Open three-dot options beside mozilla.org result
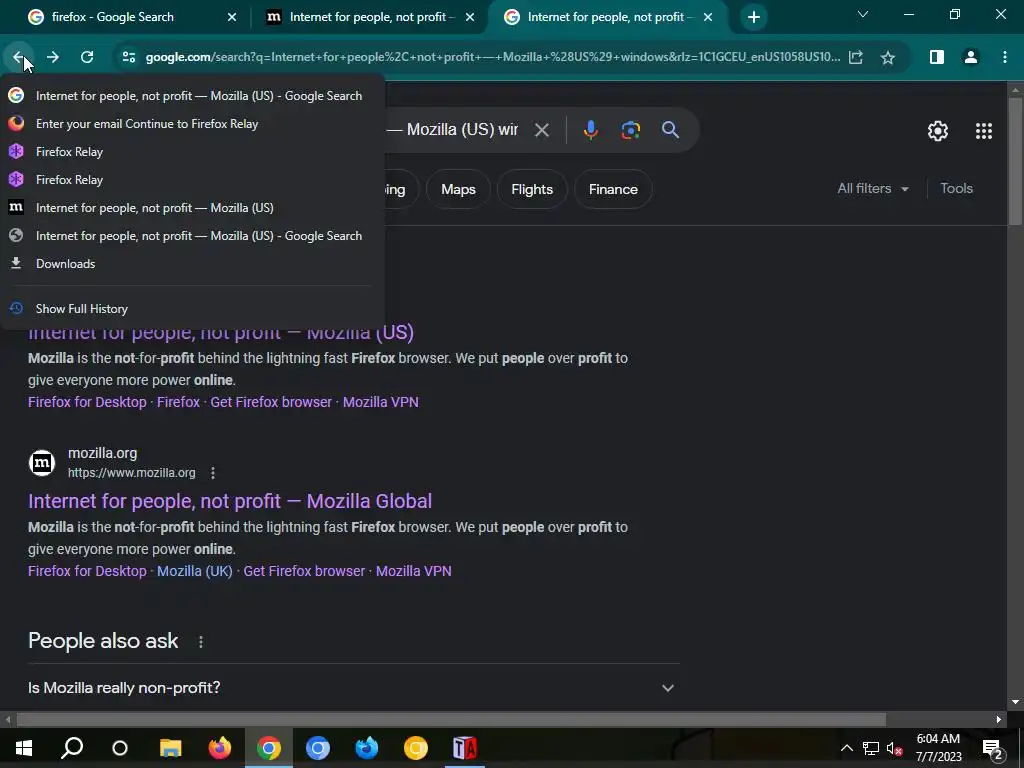This screenshot has height=768, width=1024. click(x=213, y=473)
